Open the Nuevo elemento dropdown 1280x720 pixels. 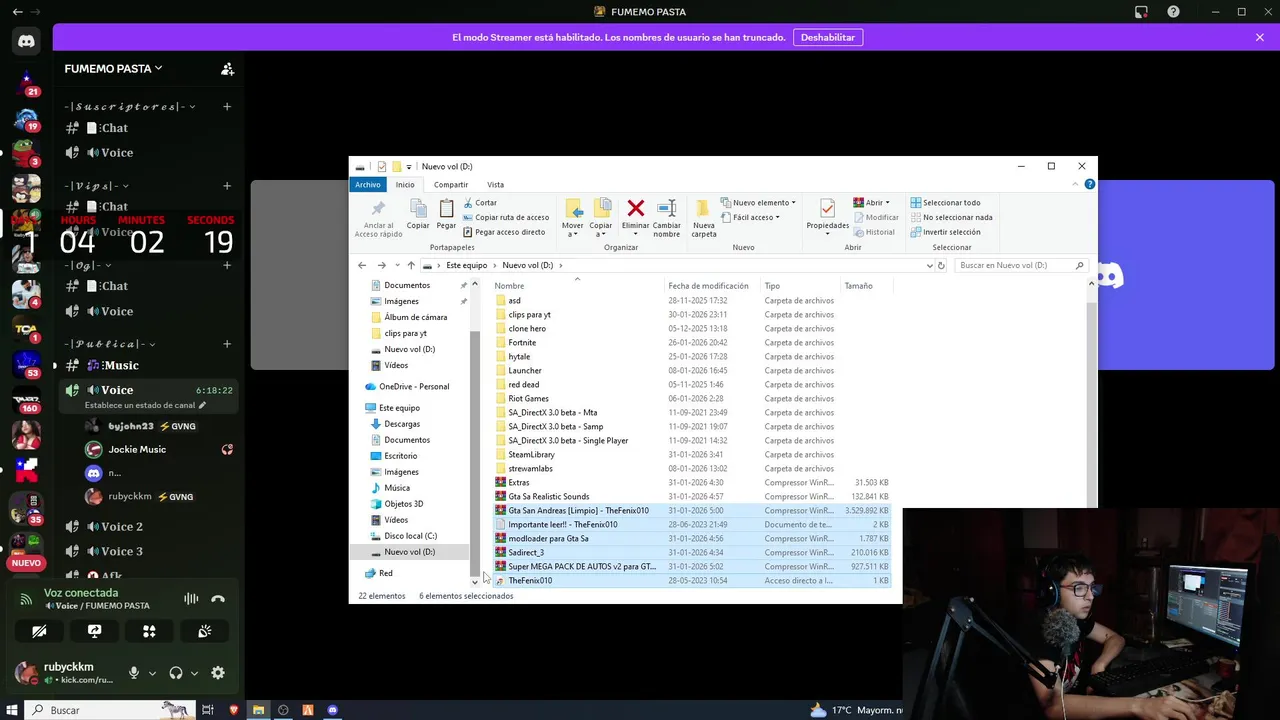coord(758,203)
